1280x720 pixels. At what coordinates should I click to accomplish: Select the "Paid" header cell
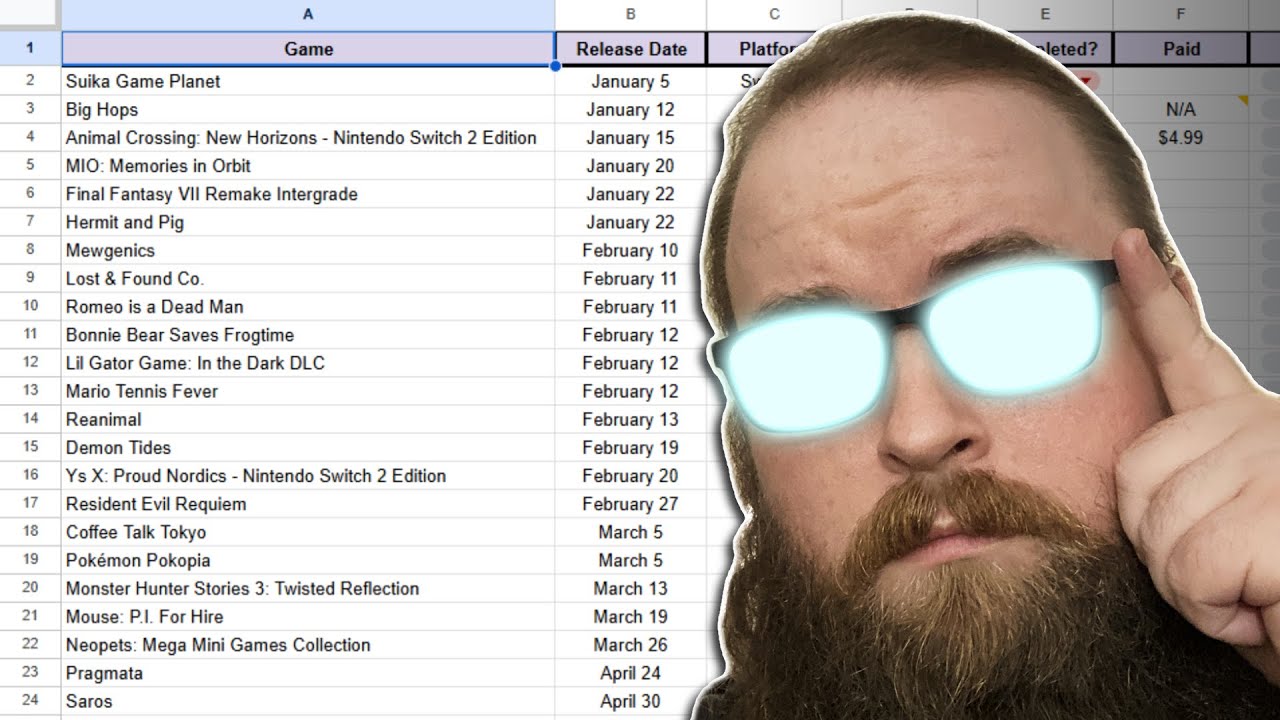point(1181,48)
